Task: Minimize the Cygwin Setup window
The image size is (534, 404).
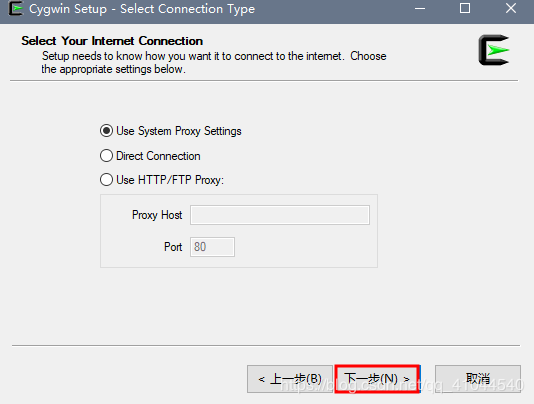Action: click(420, 9)
